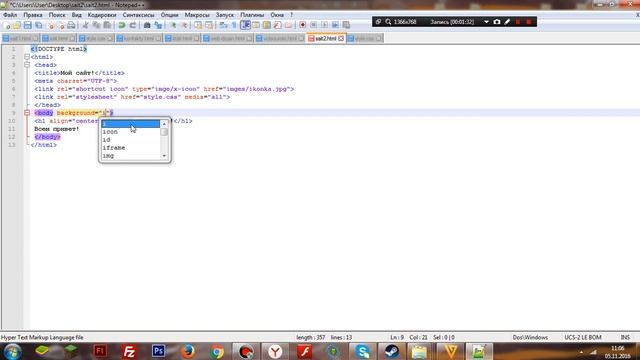Image resolution: width=640 pixels, height=360 pixels.
Task: Switch to the sait2.html tab
Action: [x=326, y=38]
